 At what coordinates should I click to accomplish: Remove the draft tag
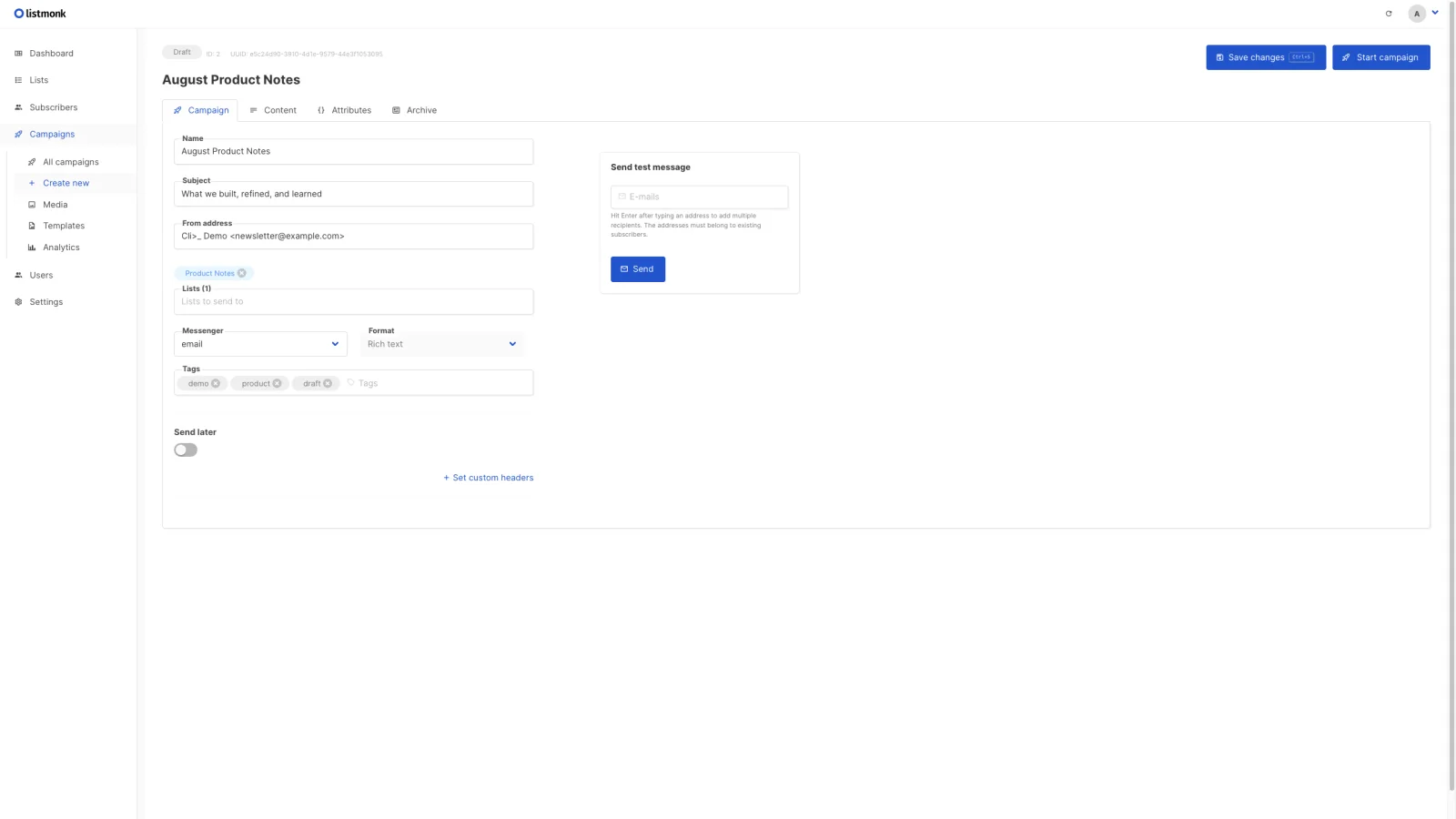(x=328, y=383)
